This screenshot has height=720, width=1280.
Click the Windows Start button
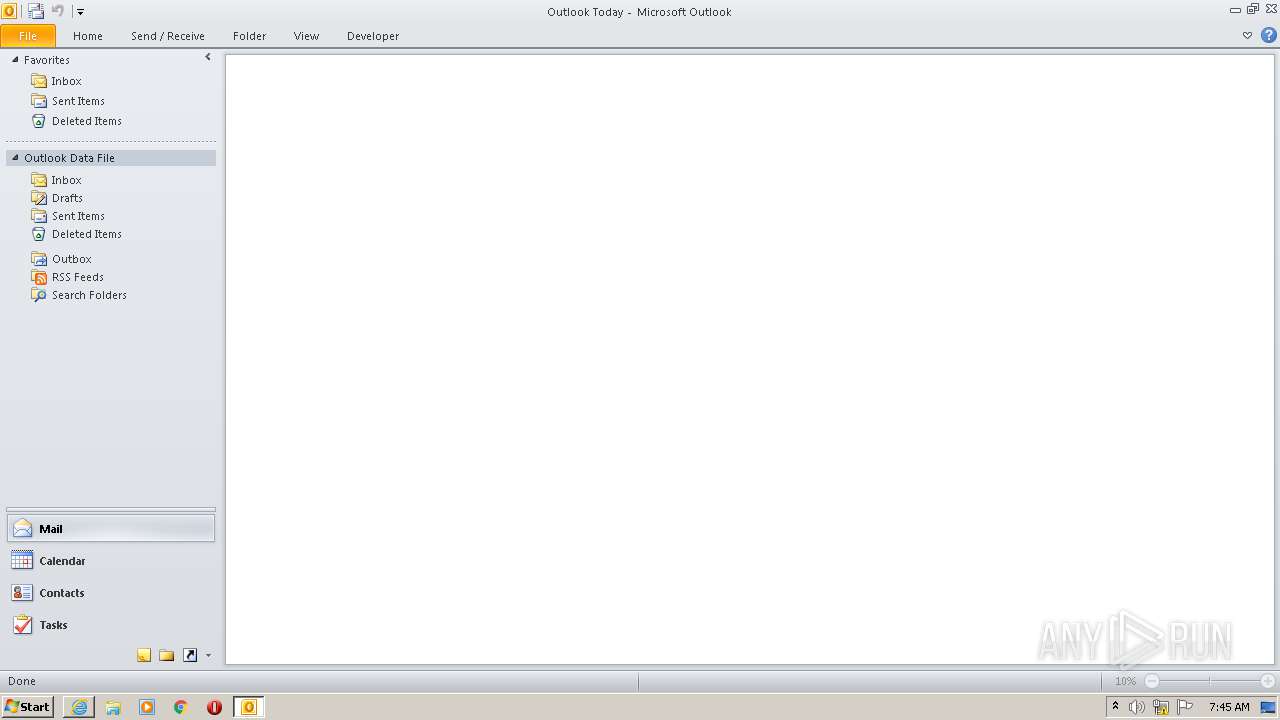click(x=27, y=707)
